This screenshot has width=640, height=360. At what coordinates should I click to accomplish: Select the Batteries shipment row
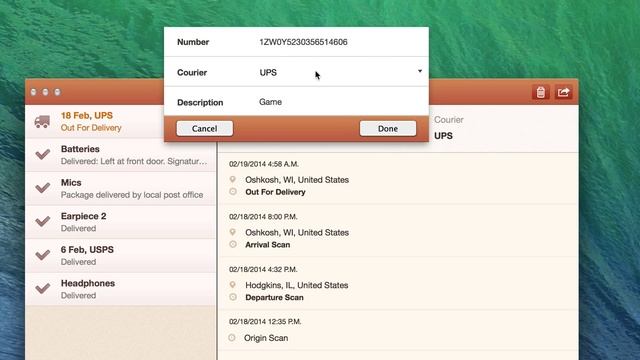[x=120, y=155]
